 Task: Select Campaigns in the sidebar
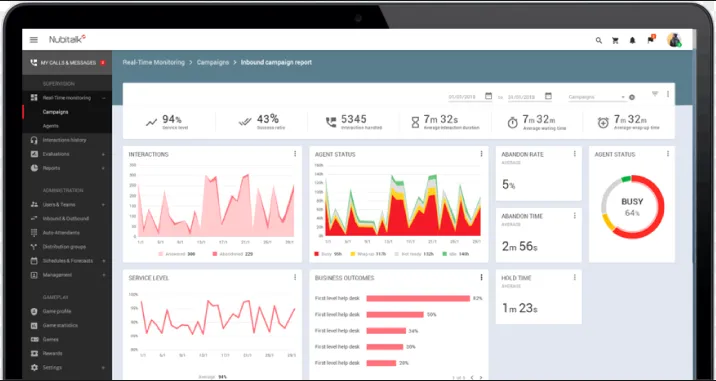coord(55,112)
